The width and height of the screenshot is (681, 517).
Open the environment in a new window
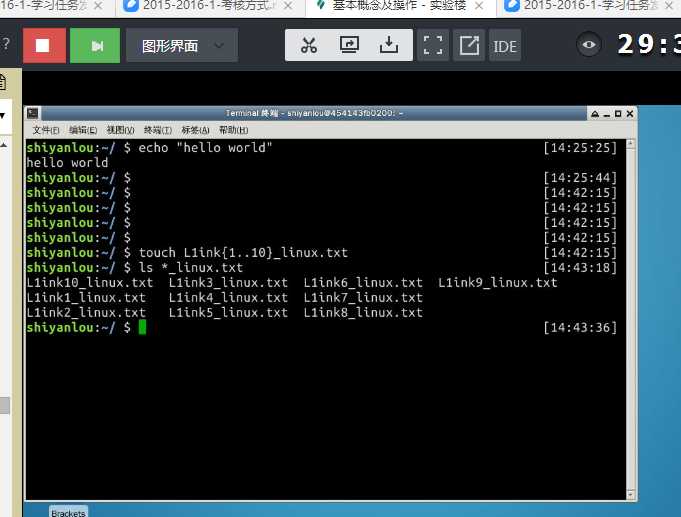pyautogui.click(x=469, y=45)
